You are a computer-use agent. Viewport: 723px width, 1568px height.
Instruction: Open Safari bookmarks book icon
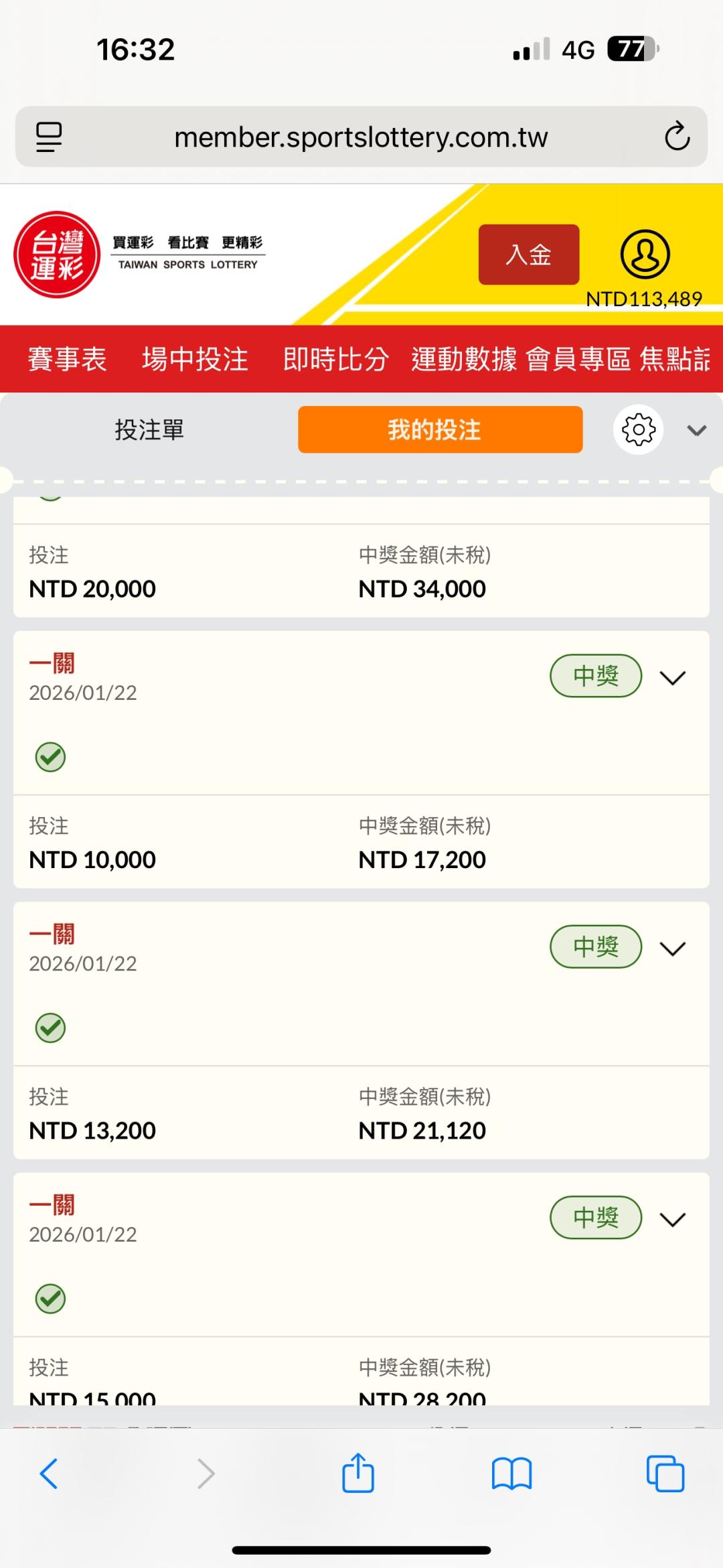[511, 1474]
